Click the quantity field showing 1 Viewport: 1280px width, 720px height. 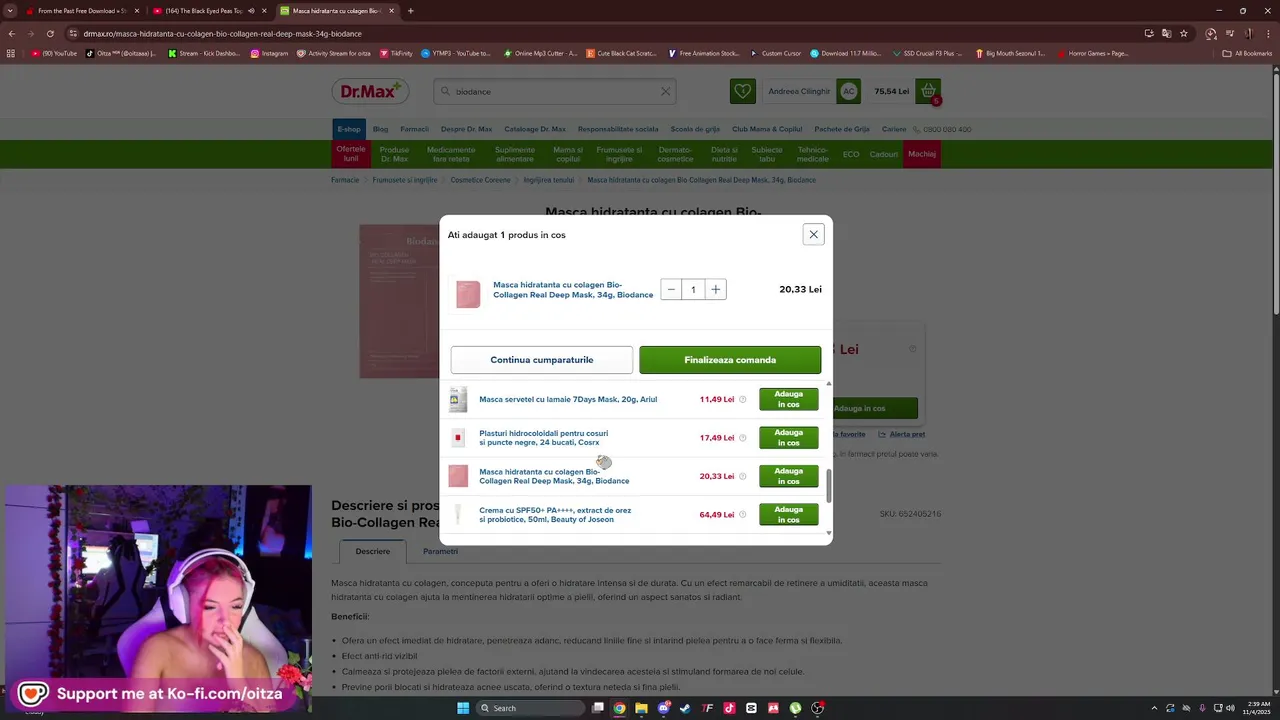point(693,290)
